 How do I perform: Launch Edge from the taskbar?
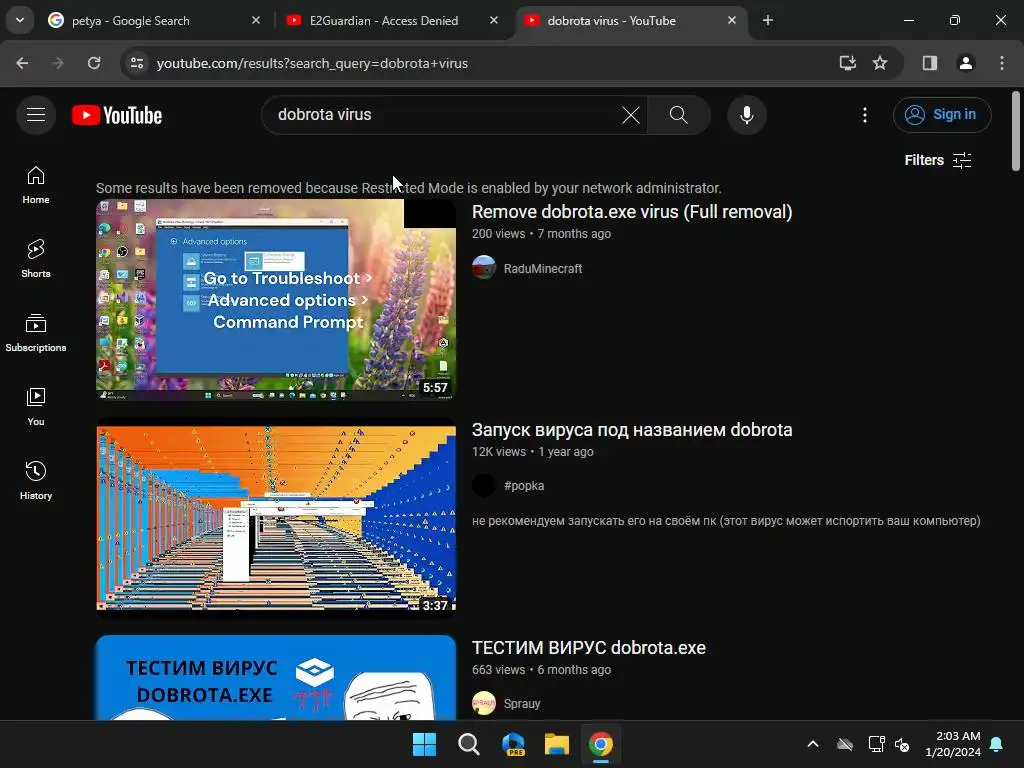click(x=513, y=744)
